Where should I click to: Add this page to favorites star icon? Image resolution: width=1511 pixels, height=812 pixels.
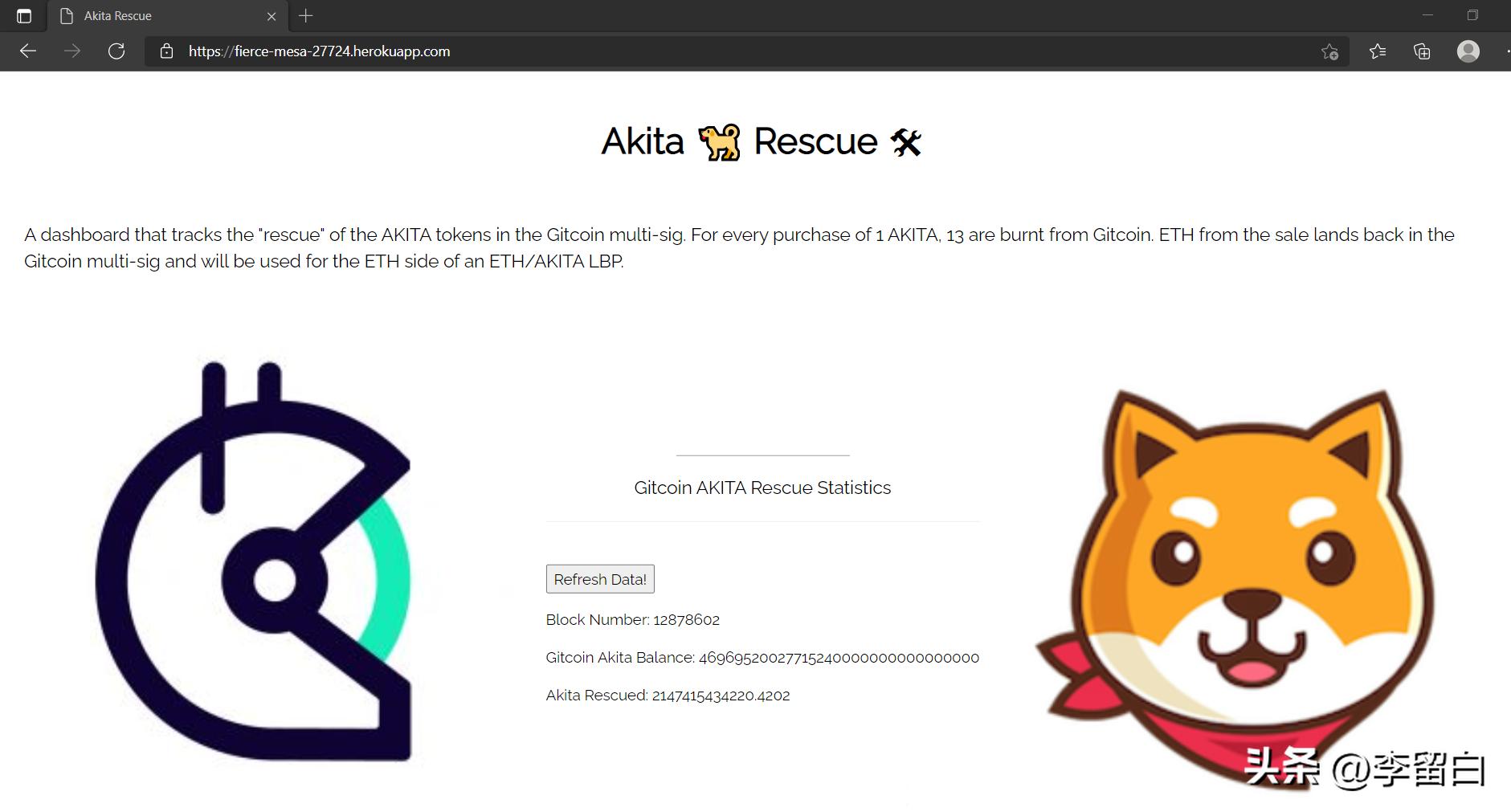pyautogui.click(x=1329, y=51)
